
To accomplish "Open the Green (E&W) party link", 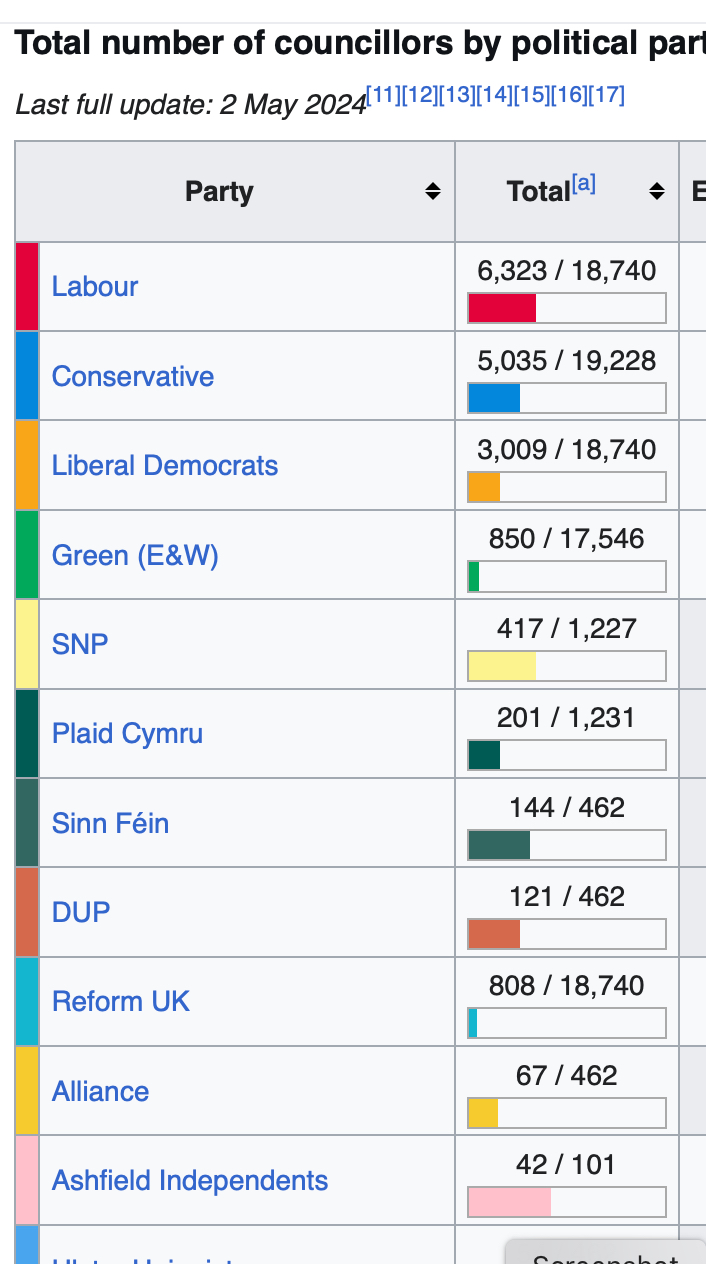I will pos(135,555).
